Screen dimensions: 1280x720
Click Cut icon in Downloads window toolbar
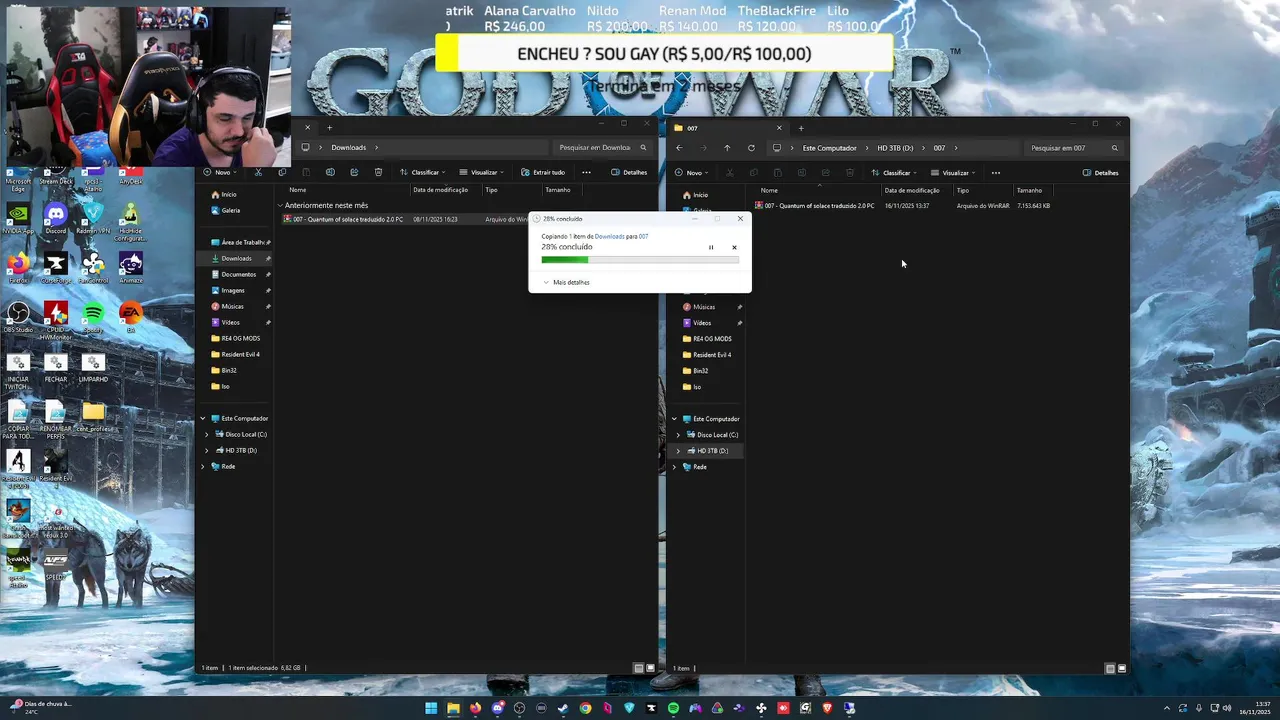(x=258, y=172)
